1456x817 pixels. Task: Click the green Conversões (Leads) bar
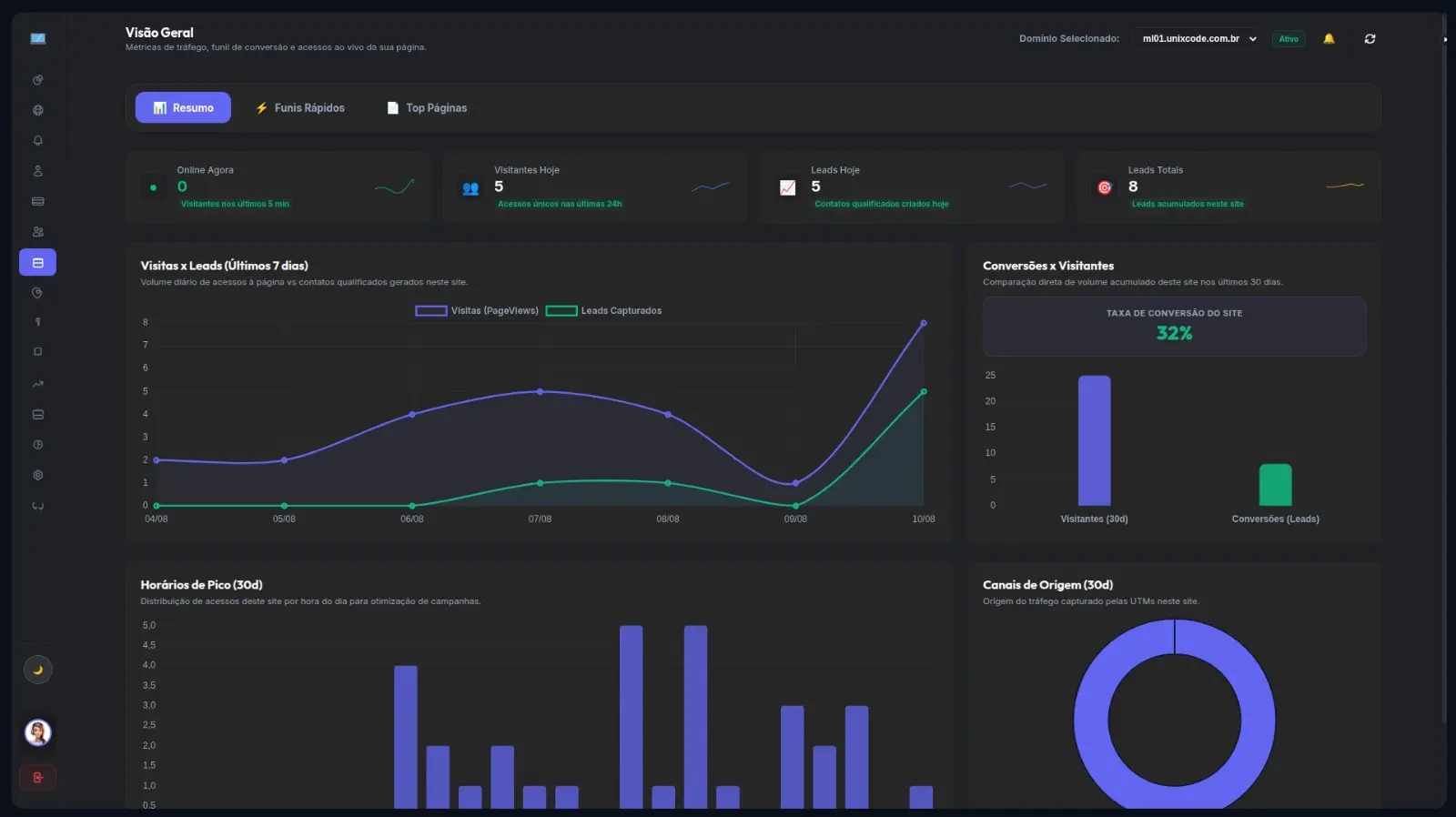pos(1275,485)
